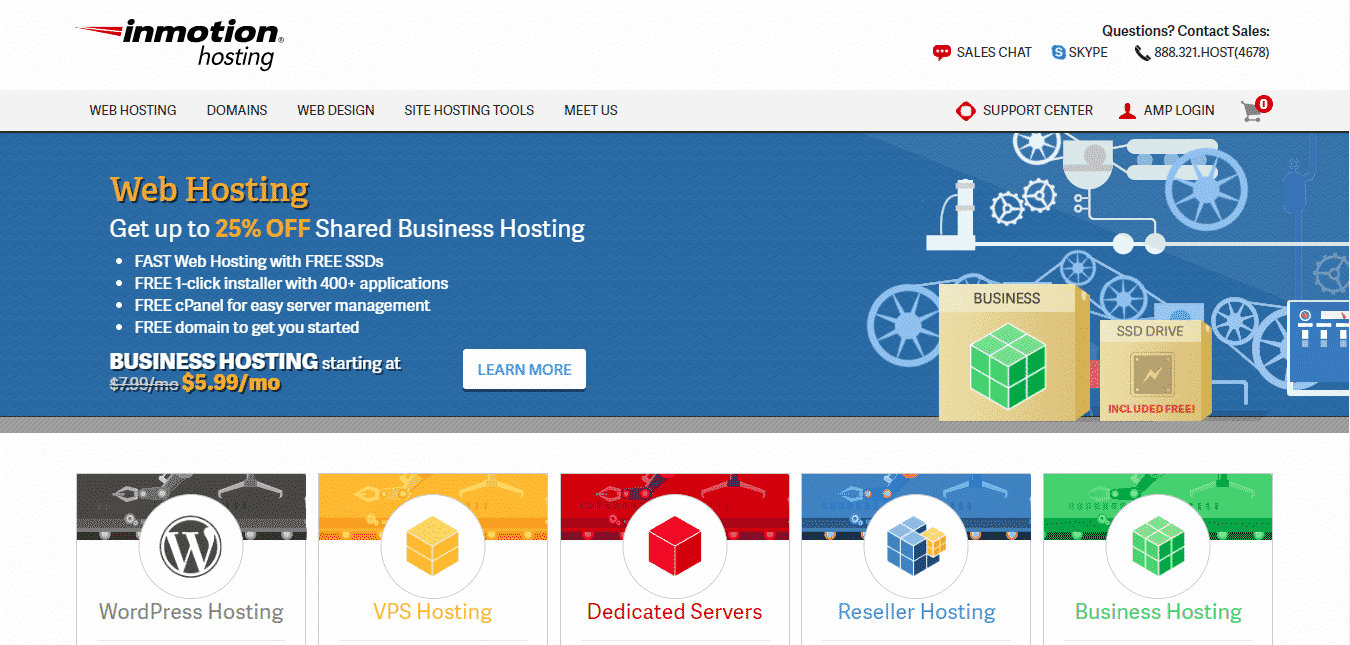The height and width of the screenshot is (645, 1350).
Task: Click the green Business Hosting cube icon
Action: 1158,547
